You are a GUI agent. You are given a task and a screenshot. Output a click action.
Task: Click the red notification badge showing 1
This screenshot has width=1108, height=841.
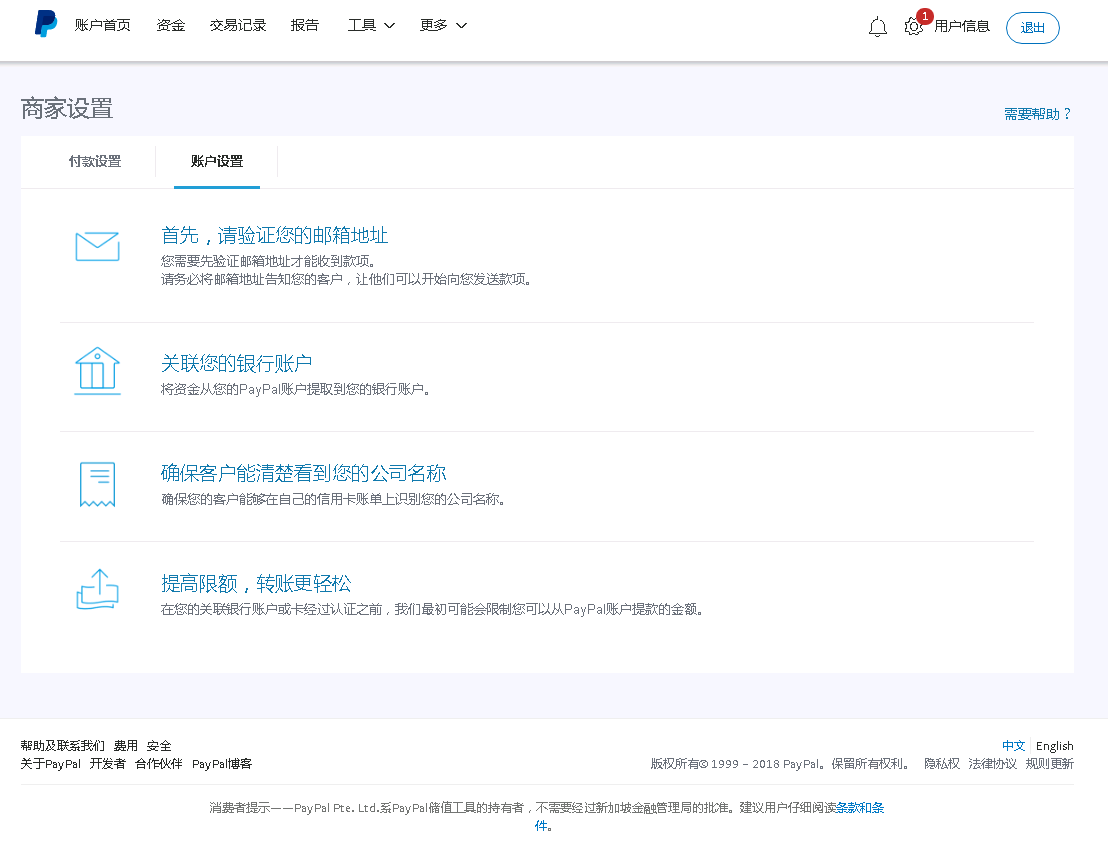[x=925, y=16]
